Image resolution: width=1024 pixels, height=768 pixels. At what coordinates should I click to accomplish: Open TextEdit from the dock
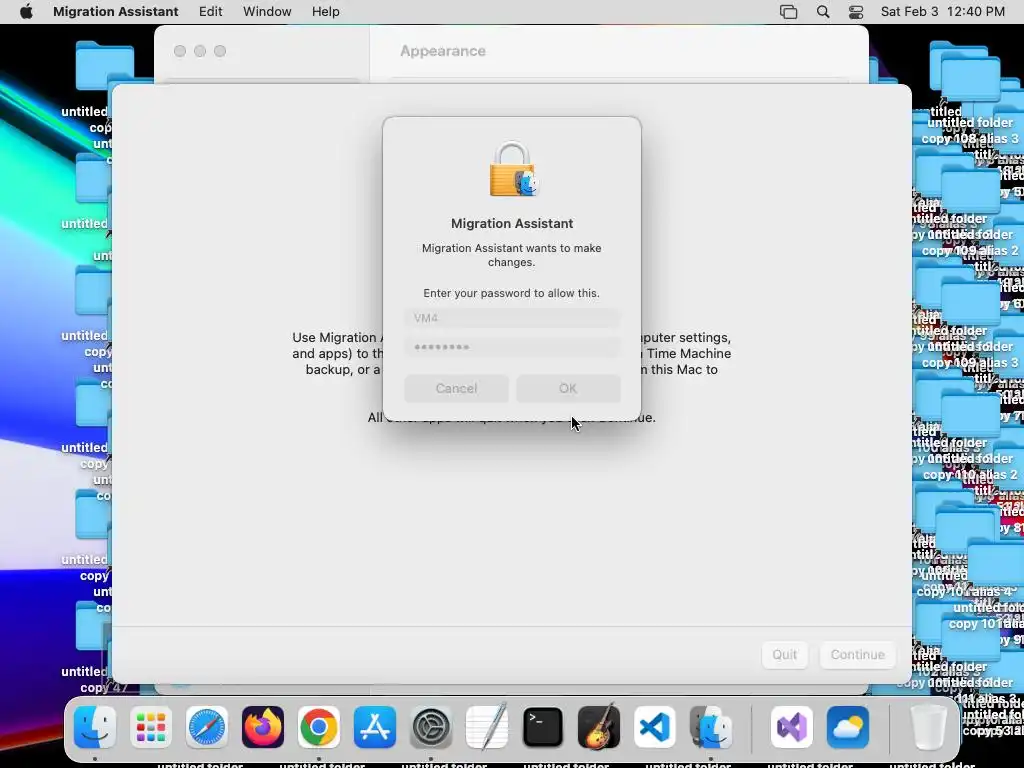point(487,727)
